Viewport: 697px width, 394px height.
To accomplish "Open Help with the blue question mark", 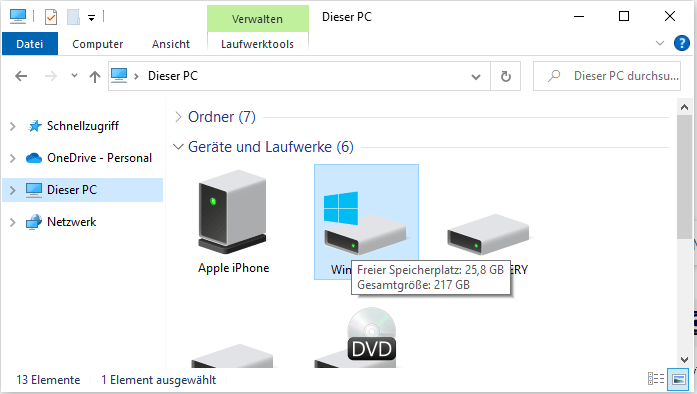I will pos(681,43).
